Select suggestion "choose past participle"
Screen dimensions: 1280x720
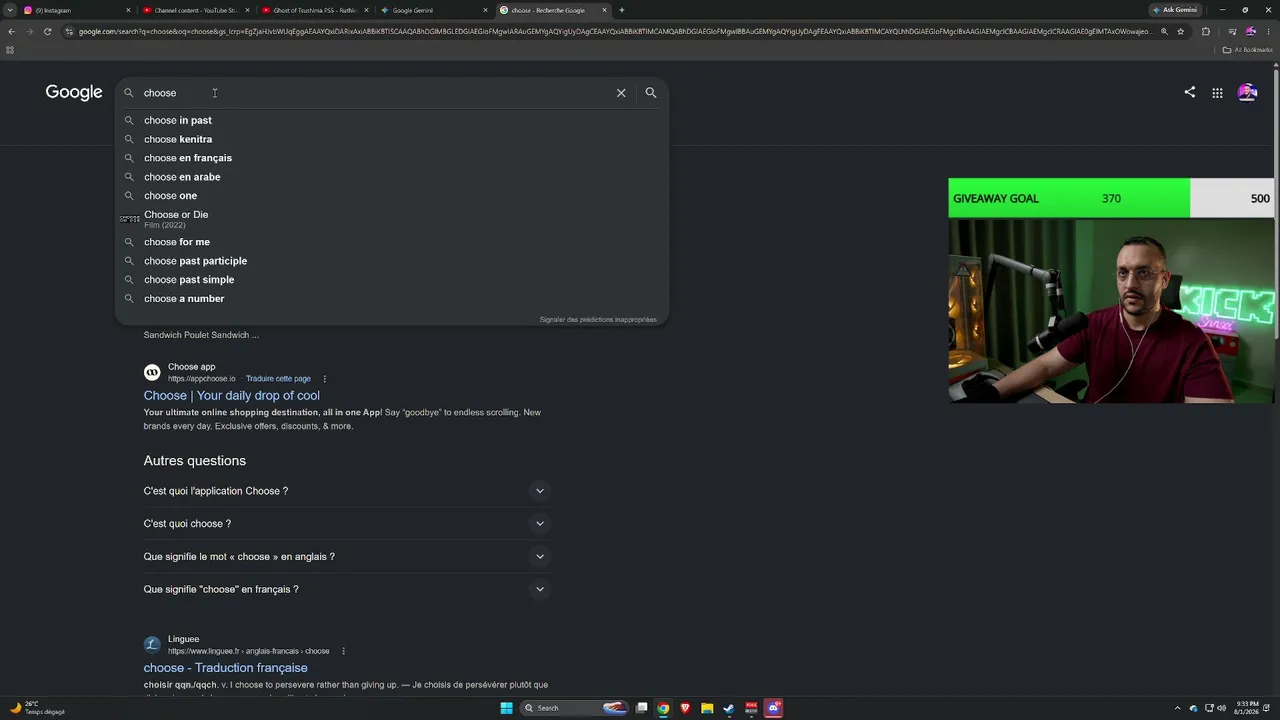[392, 261]
